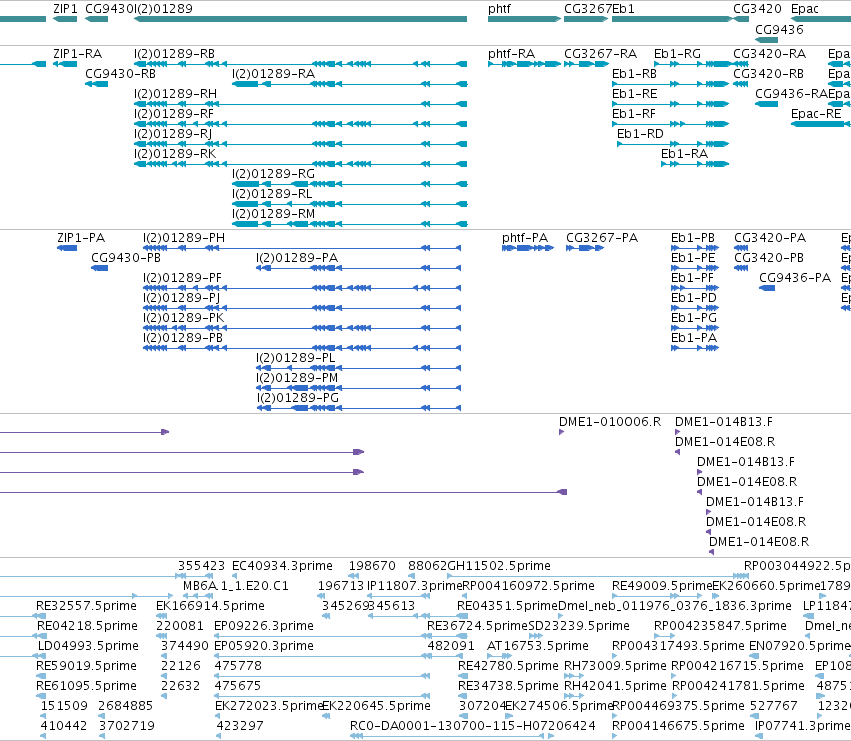Click transcript l(2)01289-RL label
Screen dimensions: 851x741
(272, 194)
